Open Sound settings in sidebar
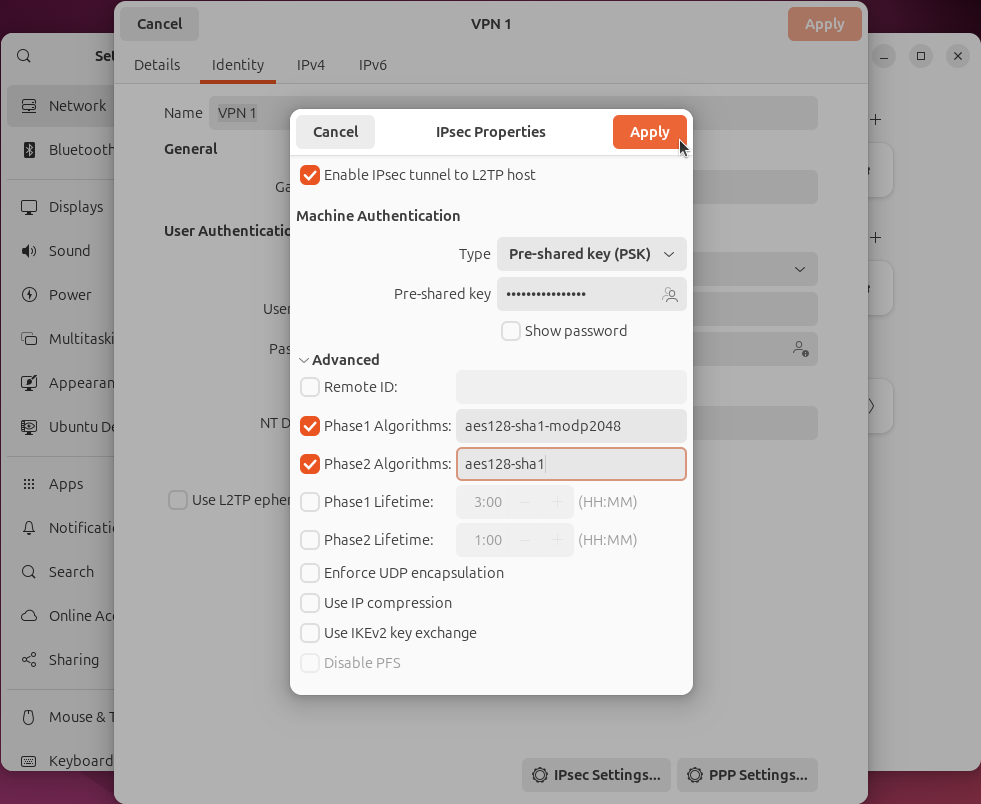This screenshot has height=804, width=981. 61,251
